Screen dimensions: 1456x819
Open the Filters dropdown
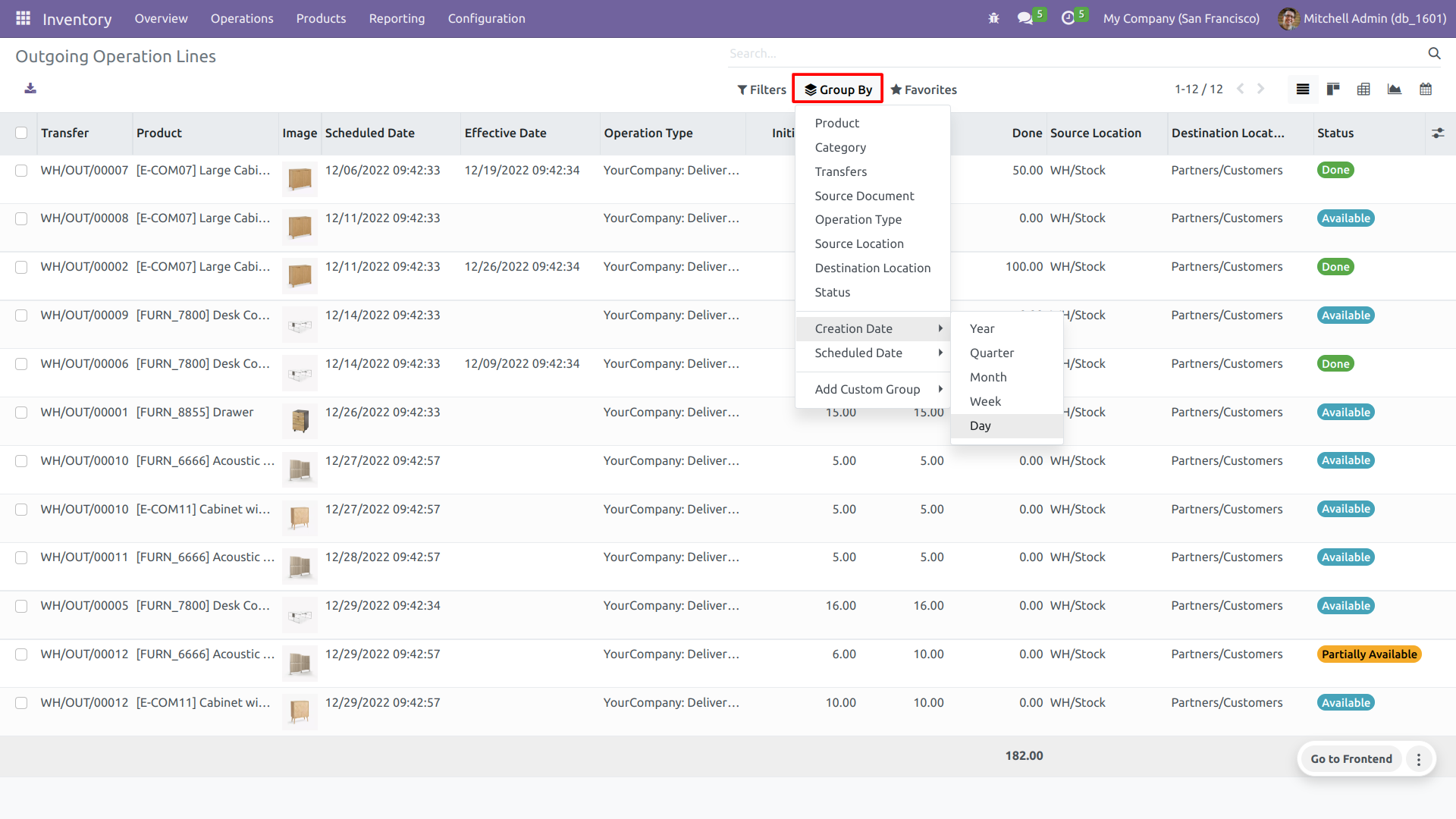point(761,89)
